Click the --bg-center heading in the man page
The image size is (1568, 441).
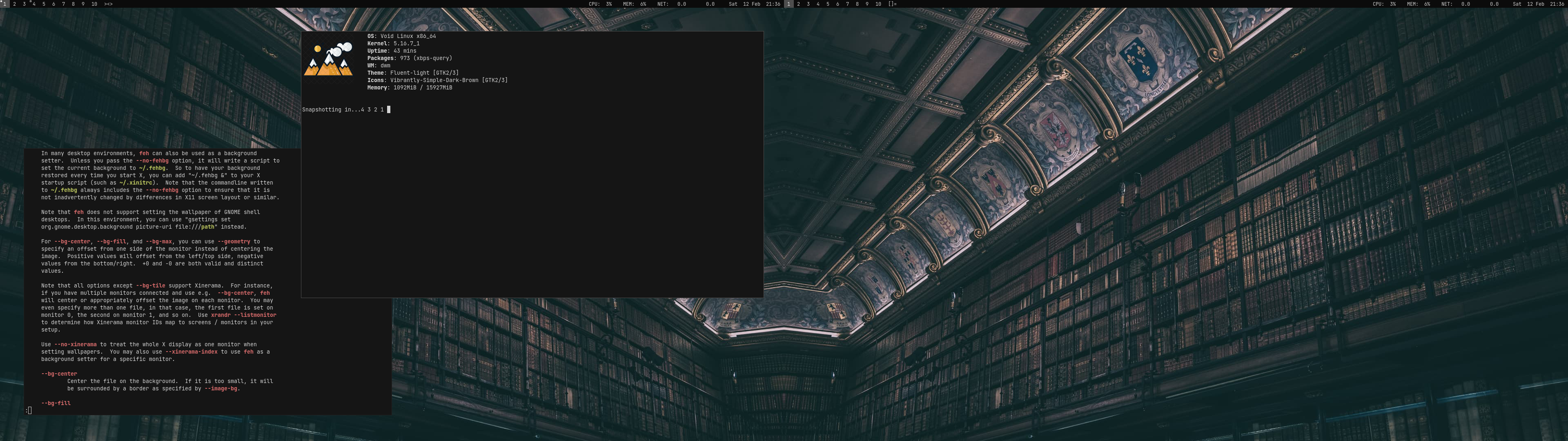59,373
